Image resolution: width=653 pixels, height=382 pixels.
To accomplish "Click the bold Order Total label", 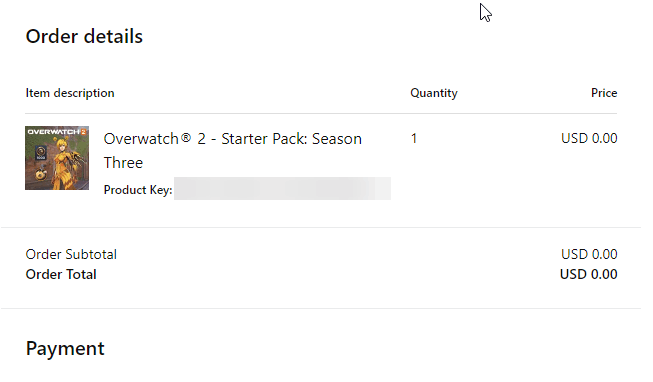I will tap(61, 275).
